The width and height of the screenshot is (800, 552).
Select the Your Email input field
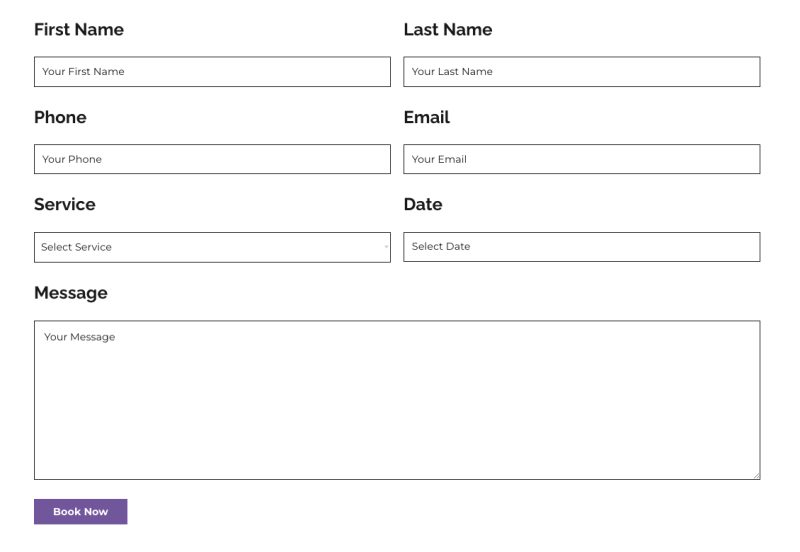pyautogui.click(x=581, y=159)
